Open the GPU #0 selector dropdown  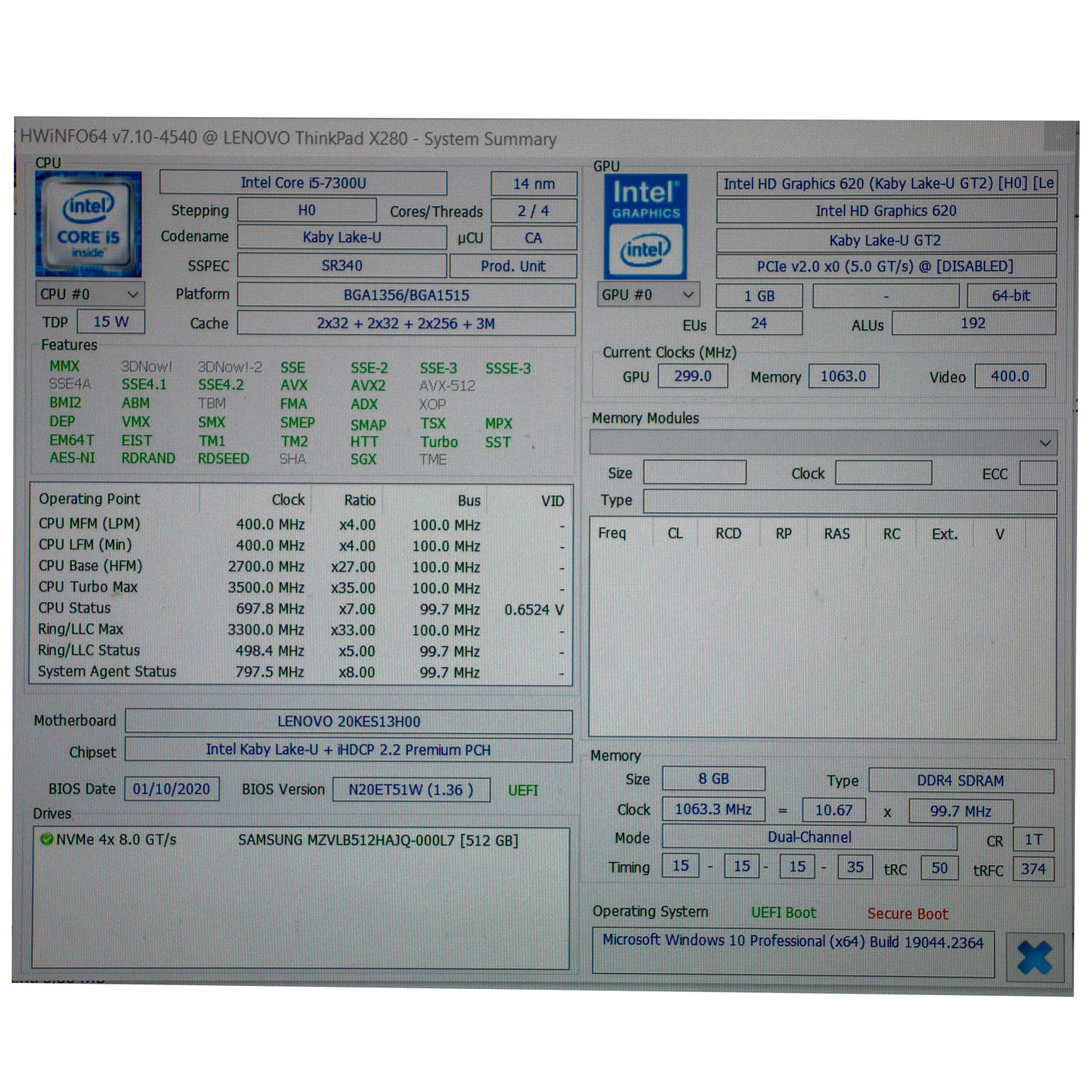click(648, 295)
